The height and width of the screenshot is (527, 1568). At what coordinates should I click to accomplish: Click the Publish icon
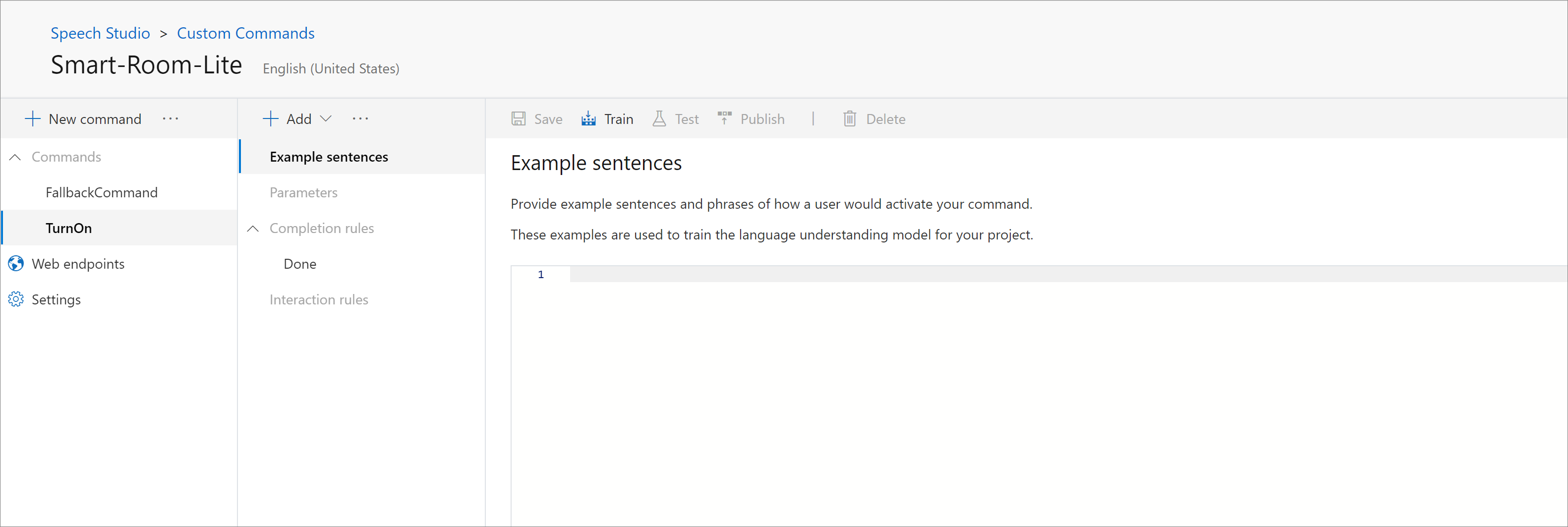coord(724,118)
